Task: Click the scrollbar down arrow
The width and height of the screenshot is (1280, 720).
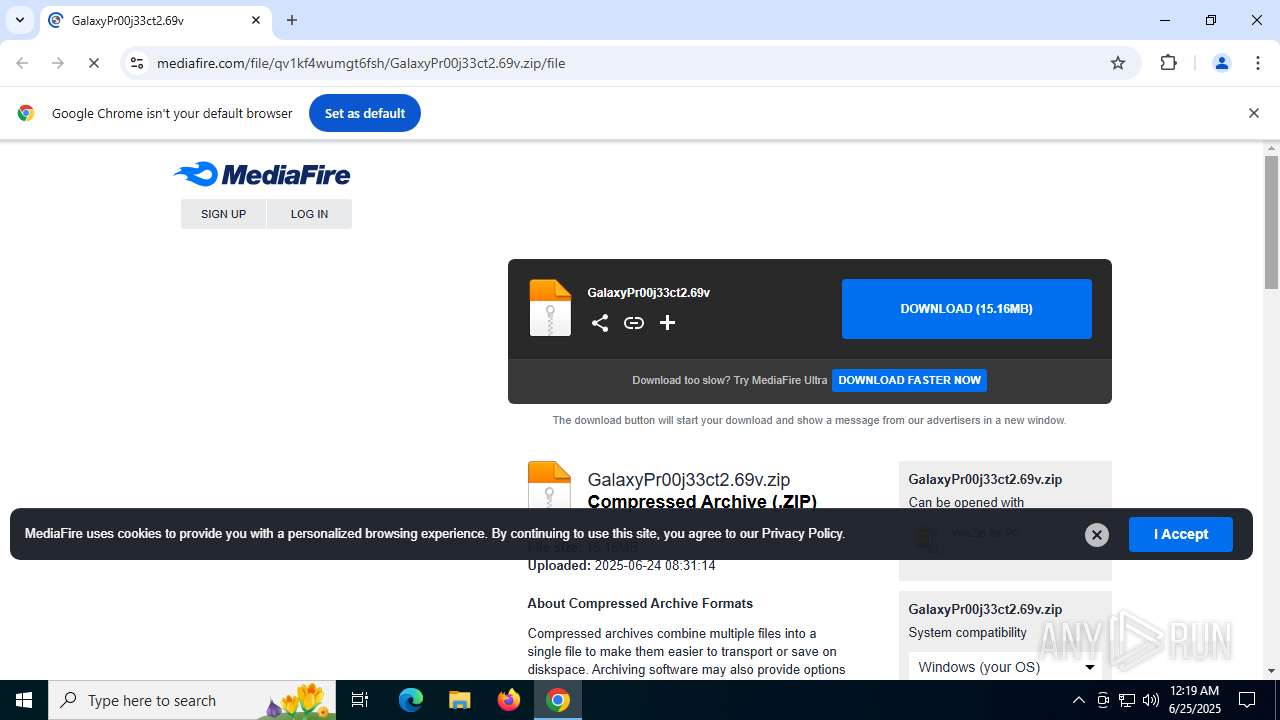Action: (1271, 671)
